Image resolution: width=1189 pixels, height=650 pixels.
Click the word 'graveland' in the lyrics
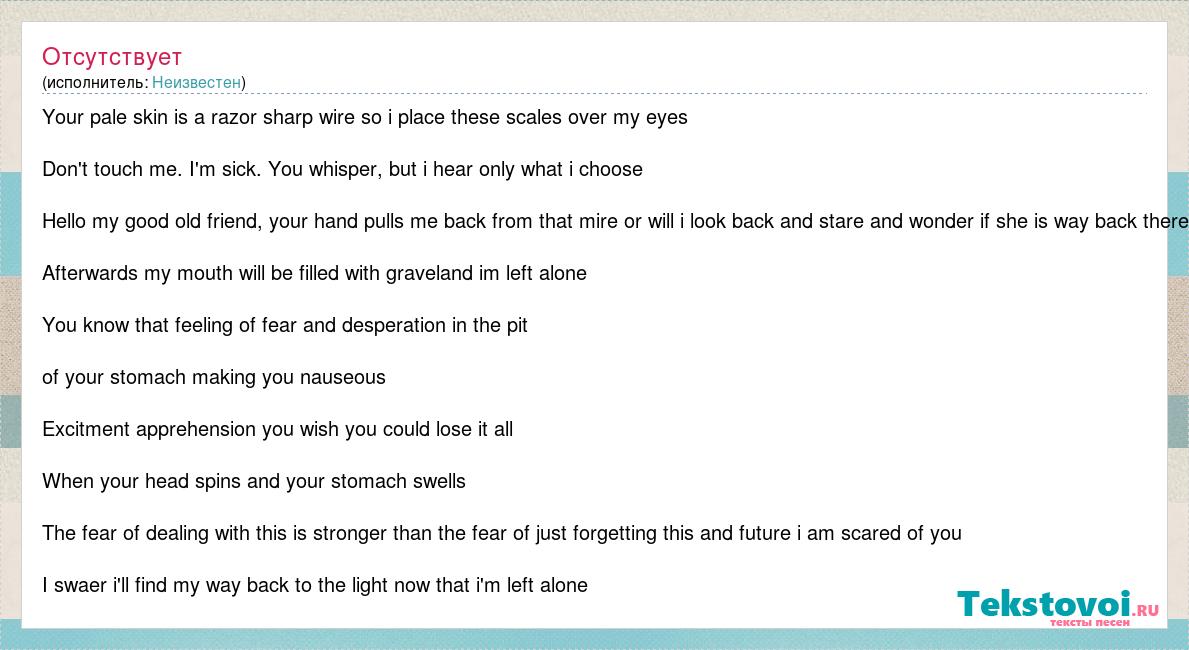tap(429, 274)
